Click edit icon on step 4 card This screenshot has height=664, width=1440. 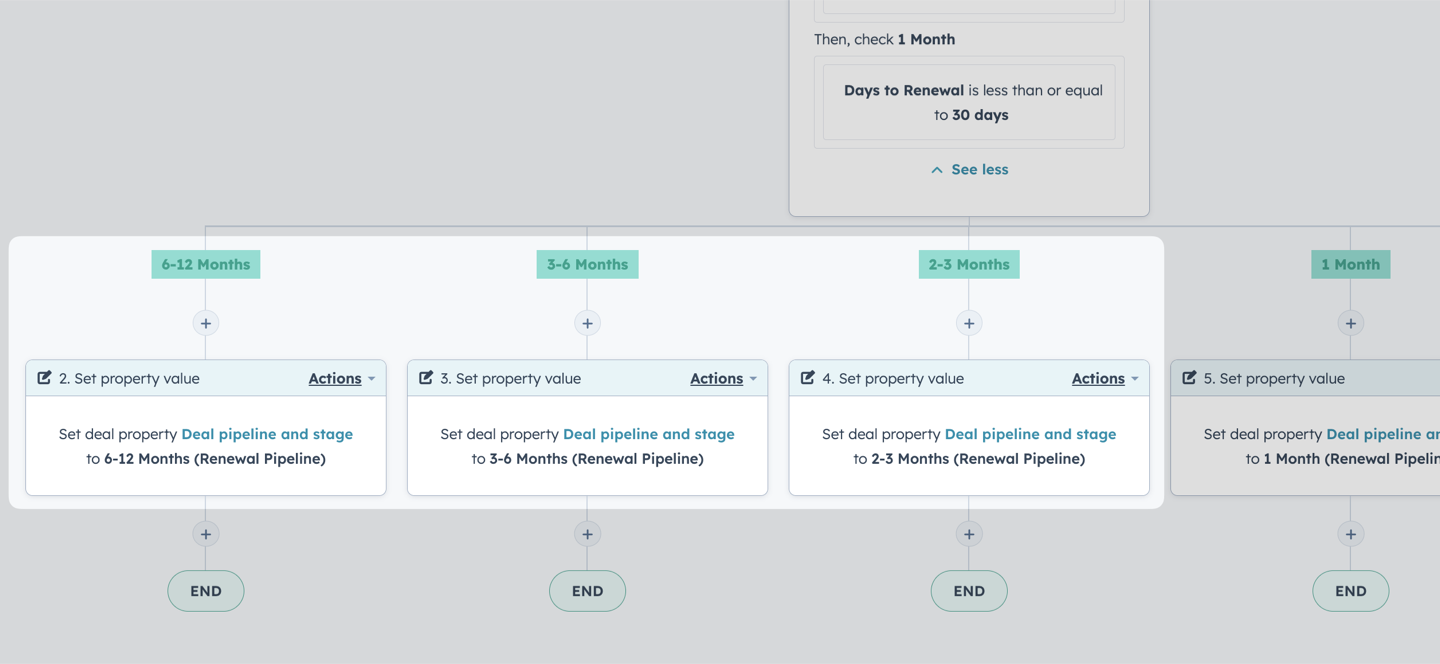(x=808, y=378)
